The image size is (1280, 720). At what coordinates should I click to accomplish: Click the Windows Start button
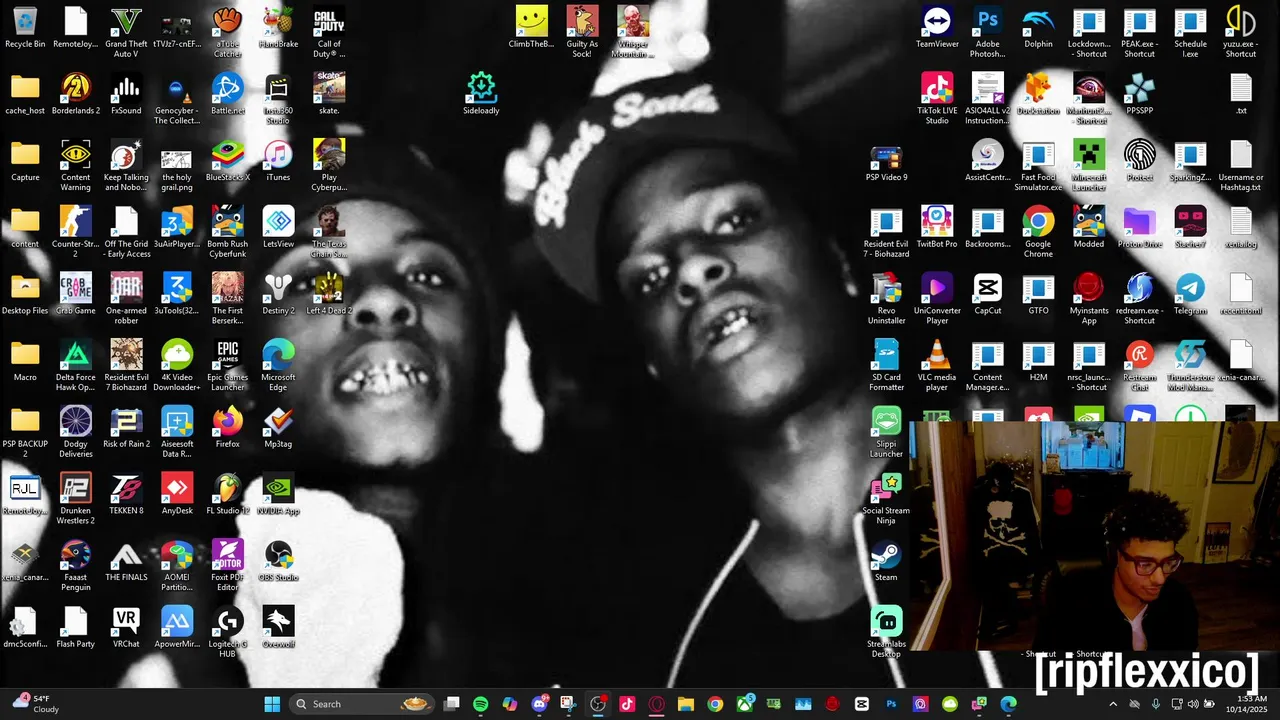coord(272,704)
